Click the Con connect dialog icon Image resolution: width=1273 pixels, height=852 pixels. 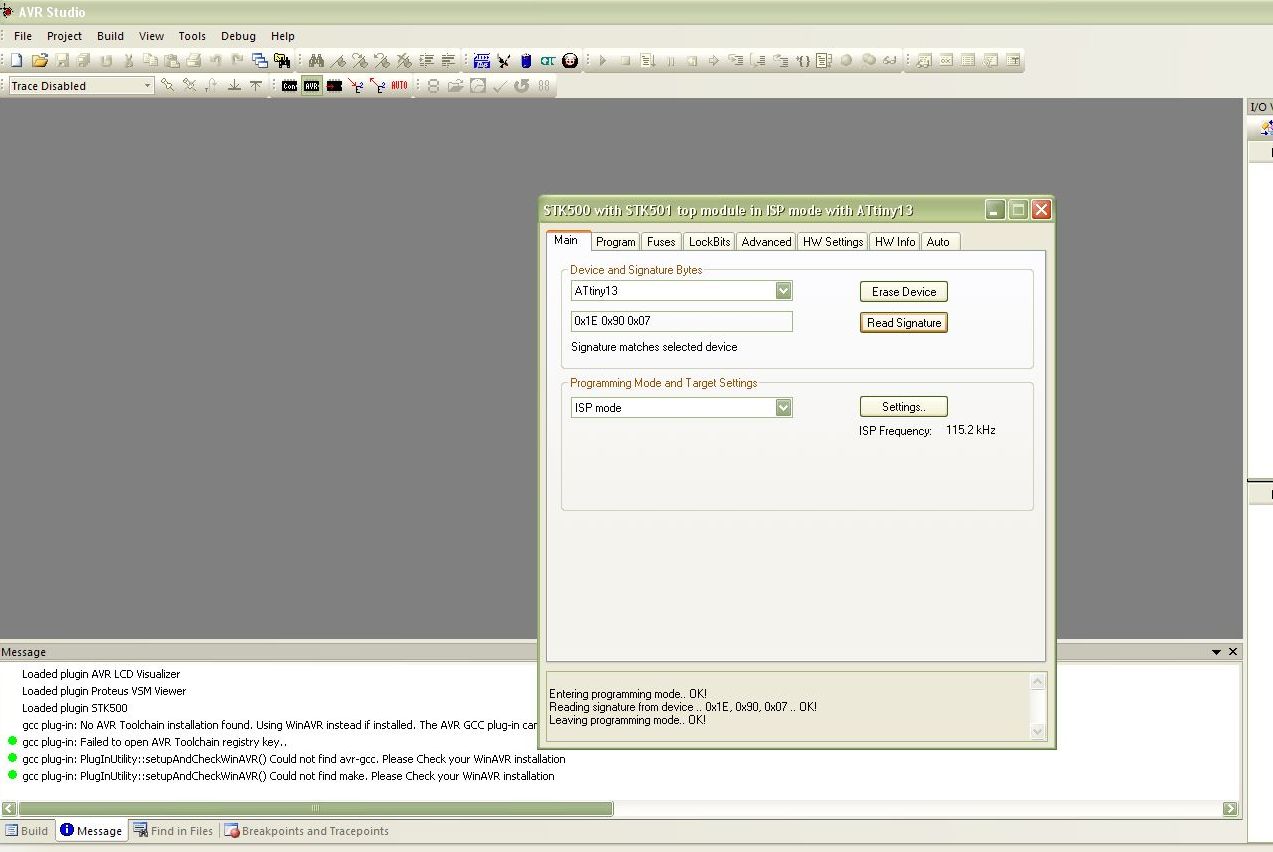[x=289, y=86]
